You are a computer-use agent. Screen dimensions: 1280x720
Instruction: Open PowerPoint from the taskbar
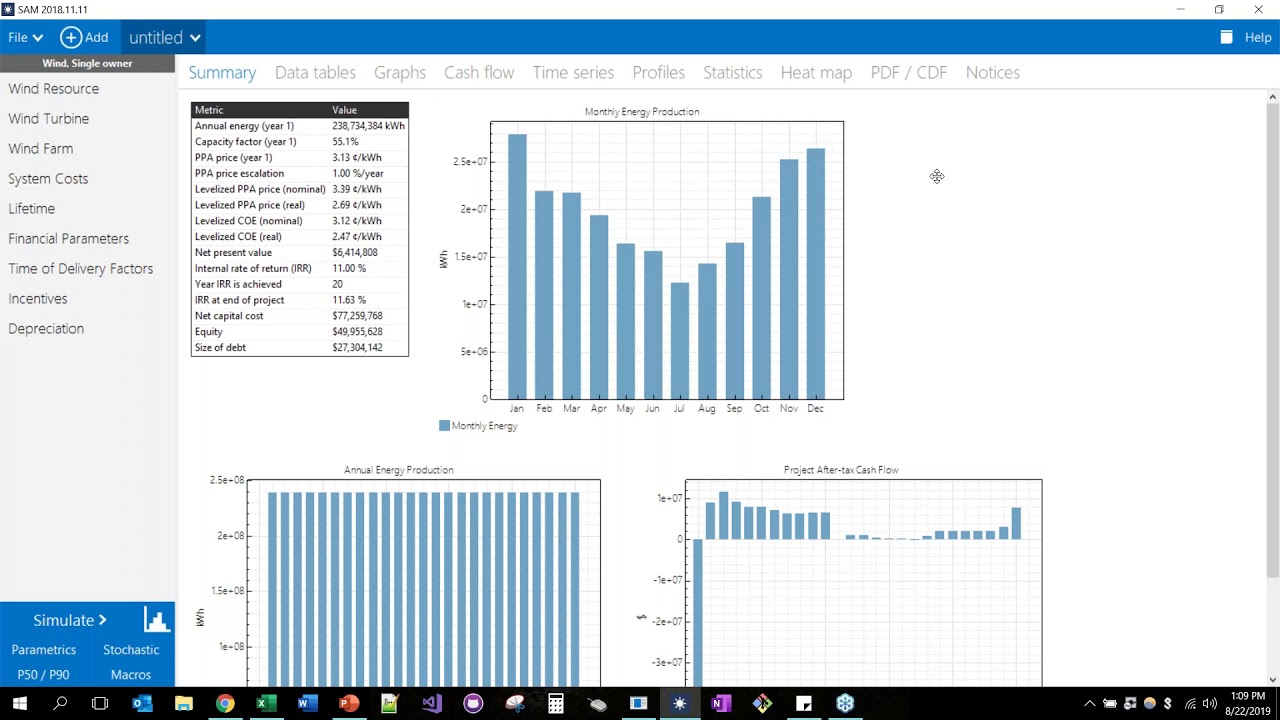coord(349,704)
